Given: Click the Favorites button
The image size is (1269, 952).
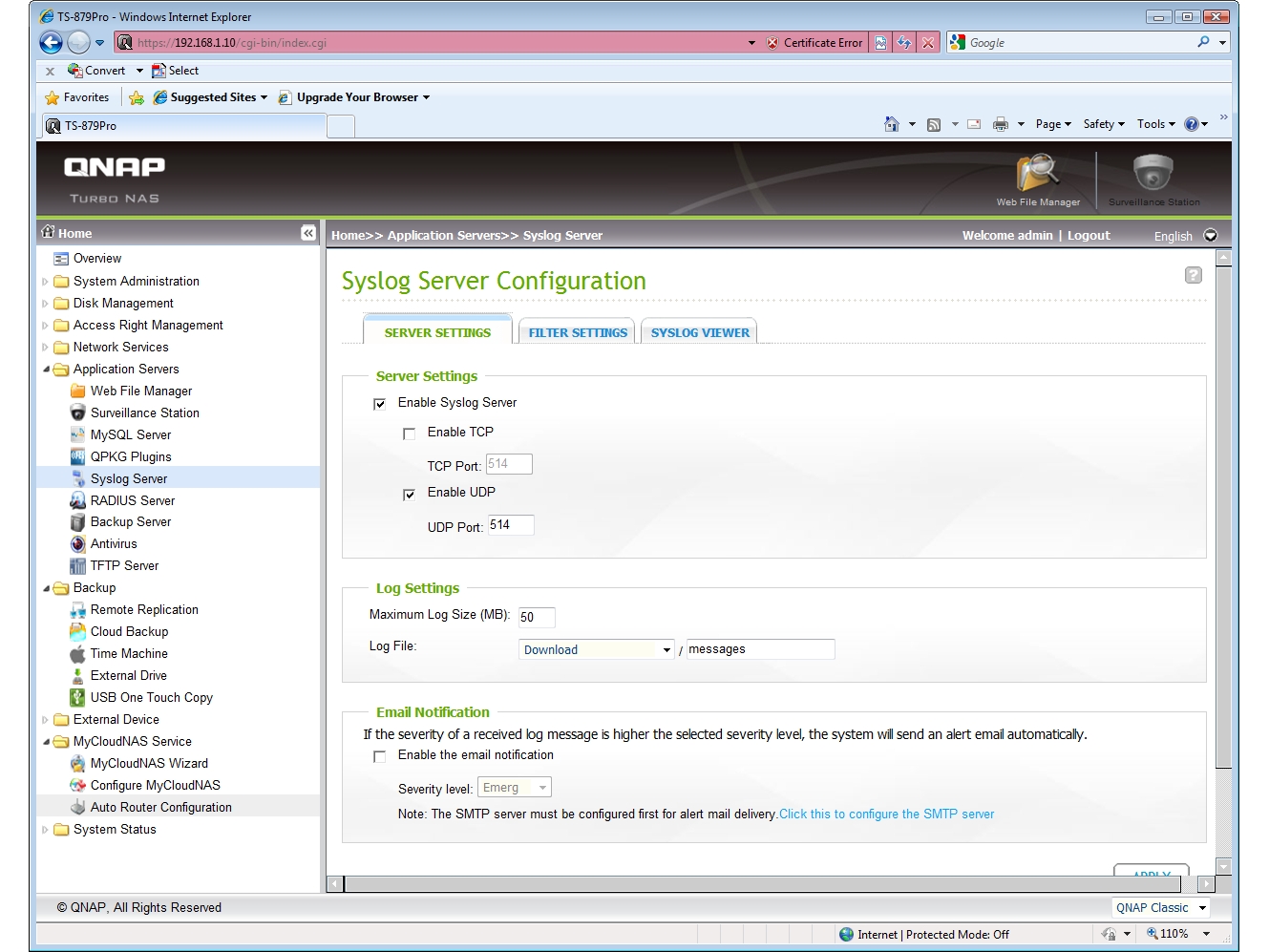Looking at the screenshot, I should [77, 97].
